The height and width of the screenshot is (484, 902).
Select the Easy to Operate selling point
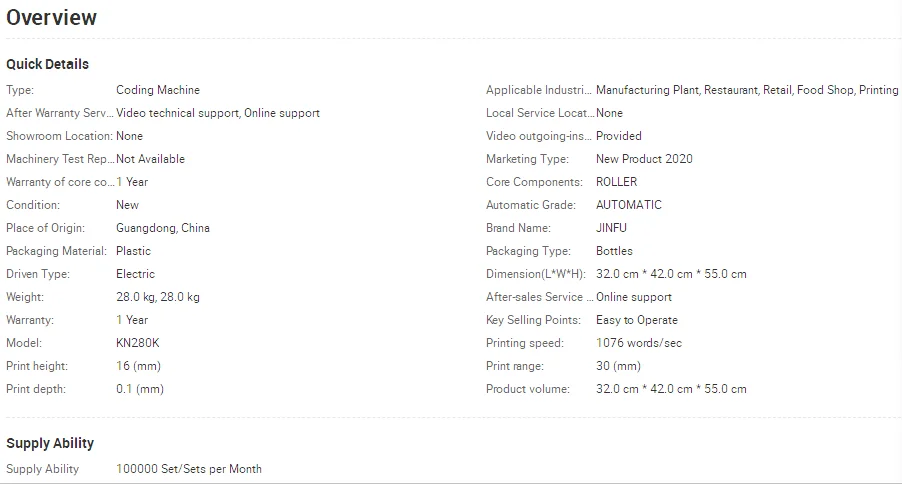(637, 320)
